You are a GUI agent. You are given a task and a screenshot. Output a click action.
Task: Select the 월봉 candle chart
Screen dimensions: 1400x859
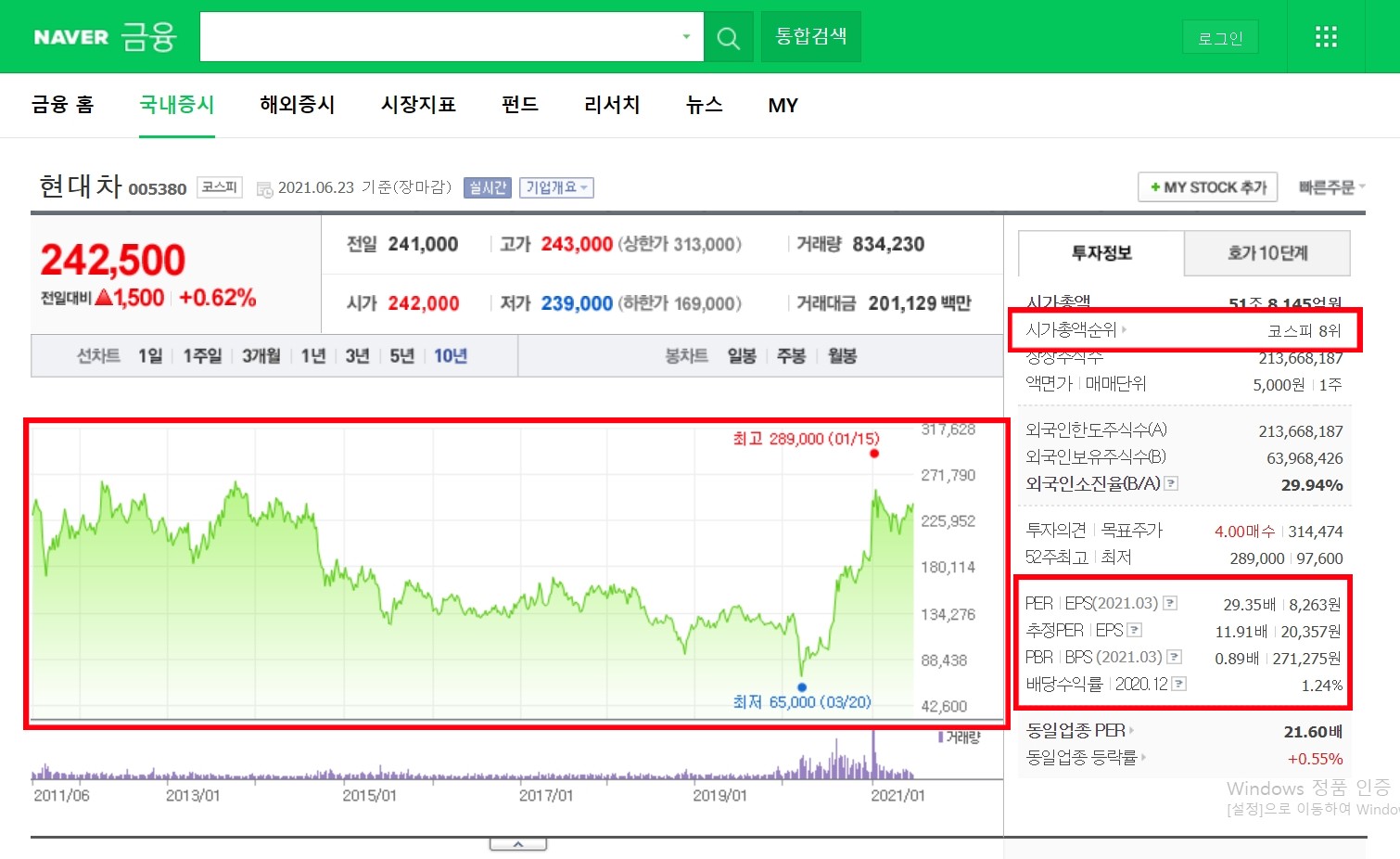843,356
